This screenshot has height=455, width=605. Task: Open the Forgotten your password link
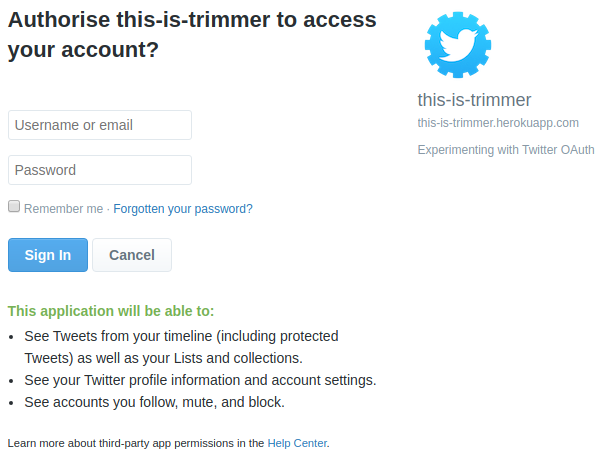(x=183, y=209)
